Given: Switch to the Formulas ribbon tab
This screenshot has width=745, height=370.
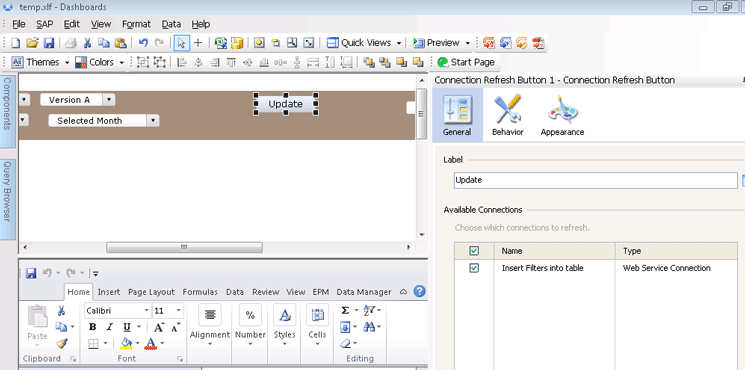Looking at the screenshot, I should (x=200, y=292).
